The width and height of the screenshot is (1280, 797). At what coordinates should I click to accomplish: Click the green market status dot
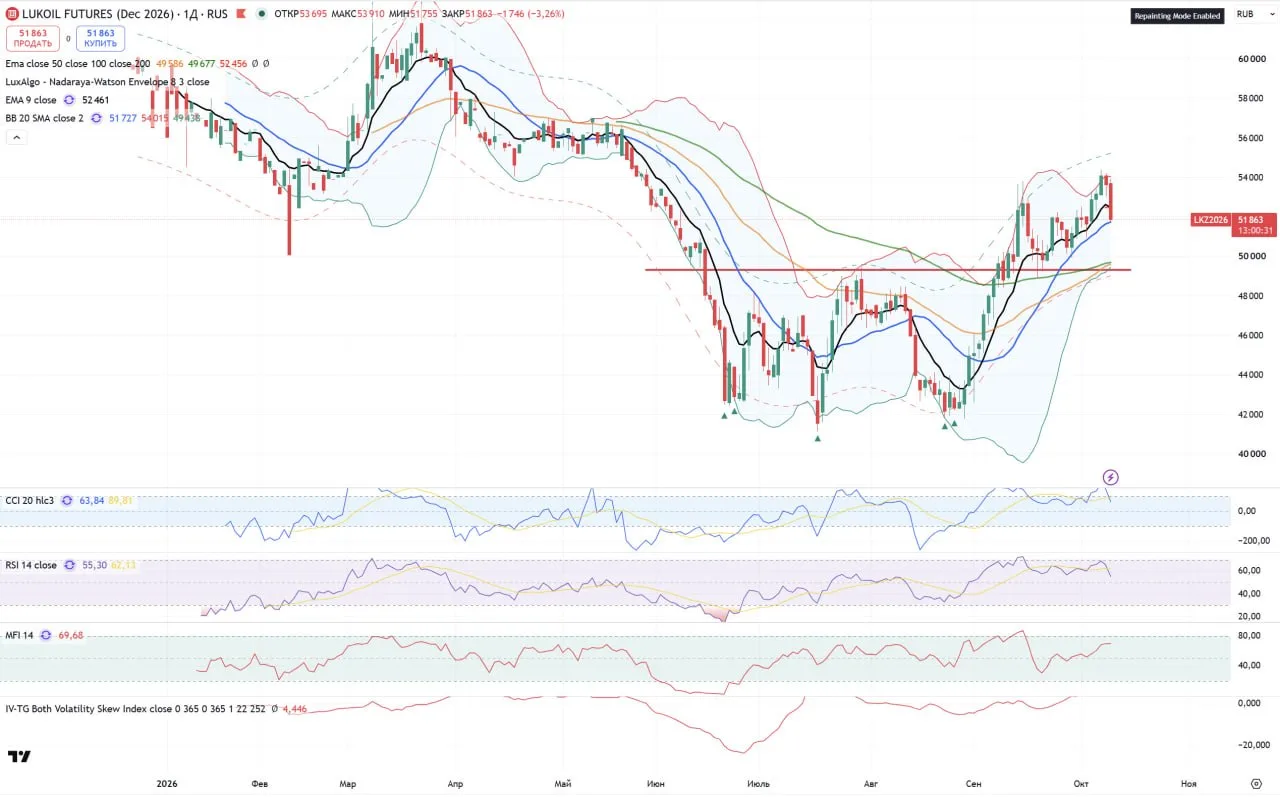pos(262,14)
